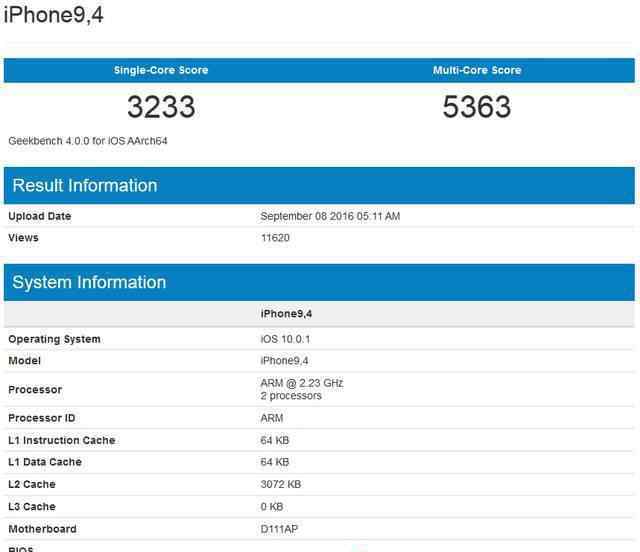Select the motherboard value D111AP

coord(279,529)
